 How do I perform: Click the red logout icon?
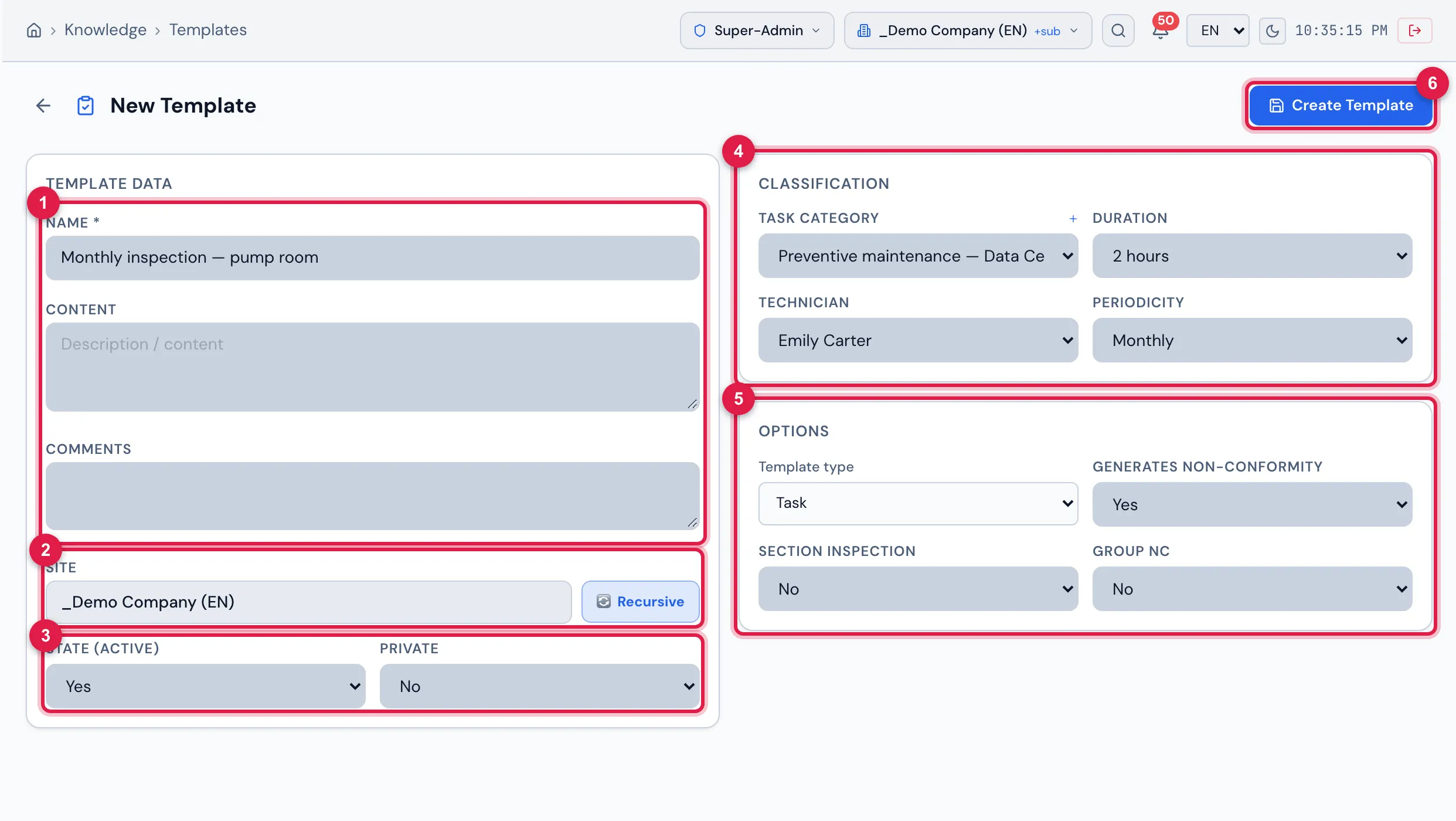(1414, 30)
